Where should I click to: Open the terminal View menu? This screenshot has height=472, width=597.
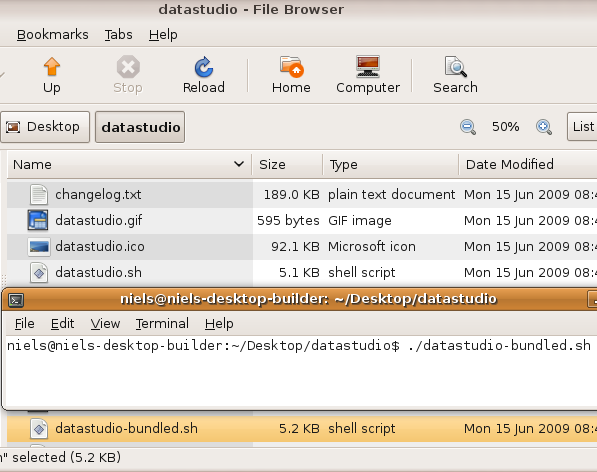click(x=105, y=324)
